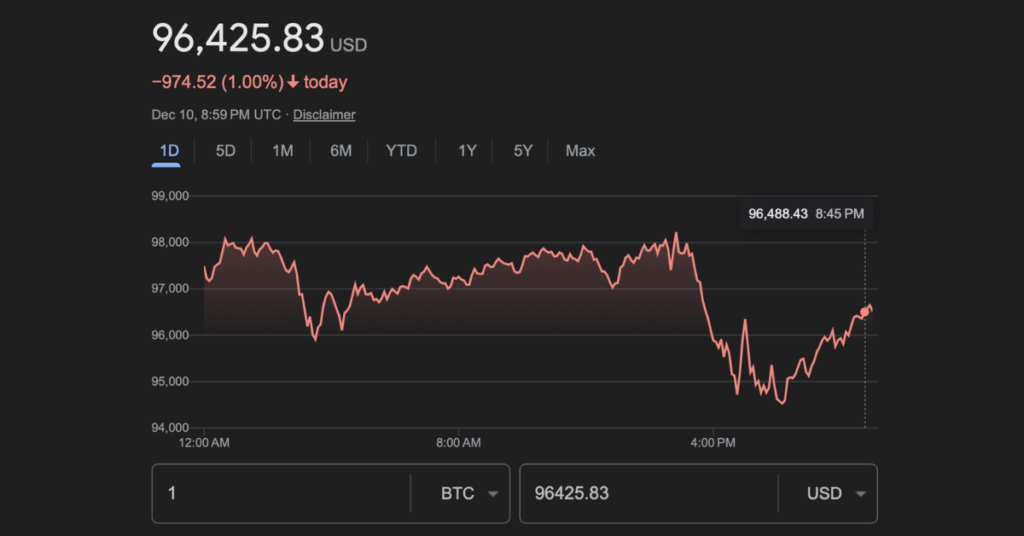The height and width of the screenshot is (536, 1024).
Task: Switch to the 5D chart tab
Action: pos(226,151)
